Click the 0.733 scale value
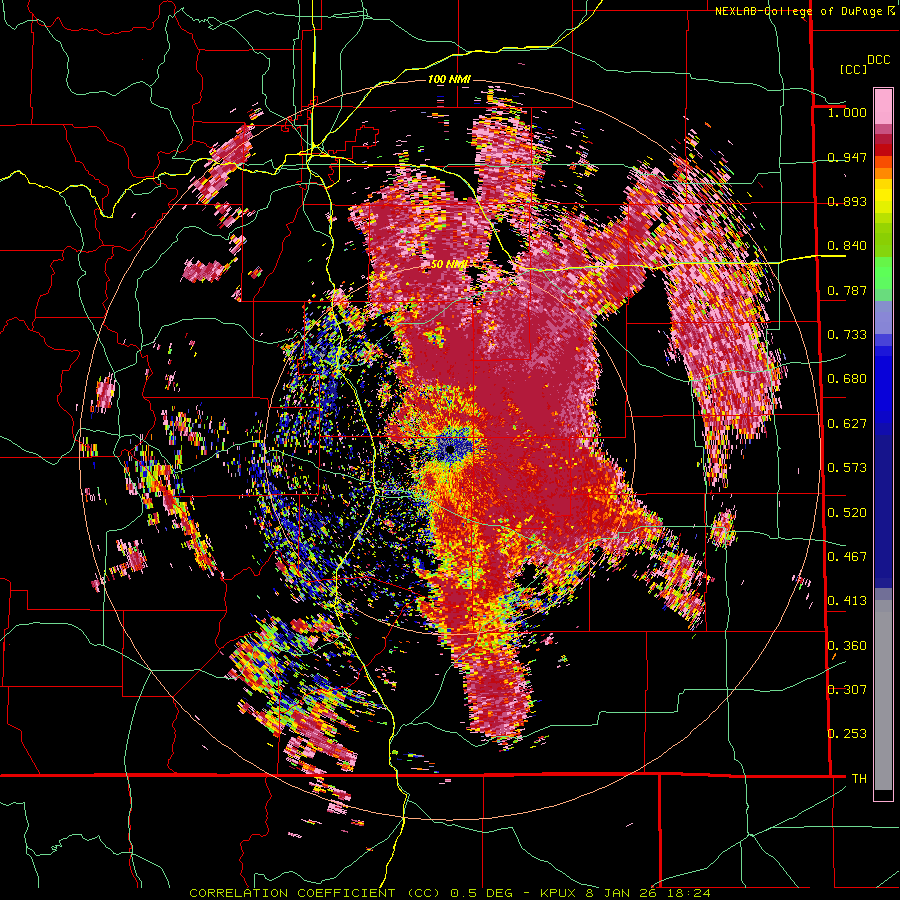The width and height of the screenshot is (900, 900). click(x=847, y=335)
